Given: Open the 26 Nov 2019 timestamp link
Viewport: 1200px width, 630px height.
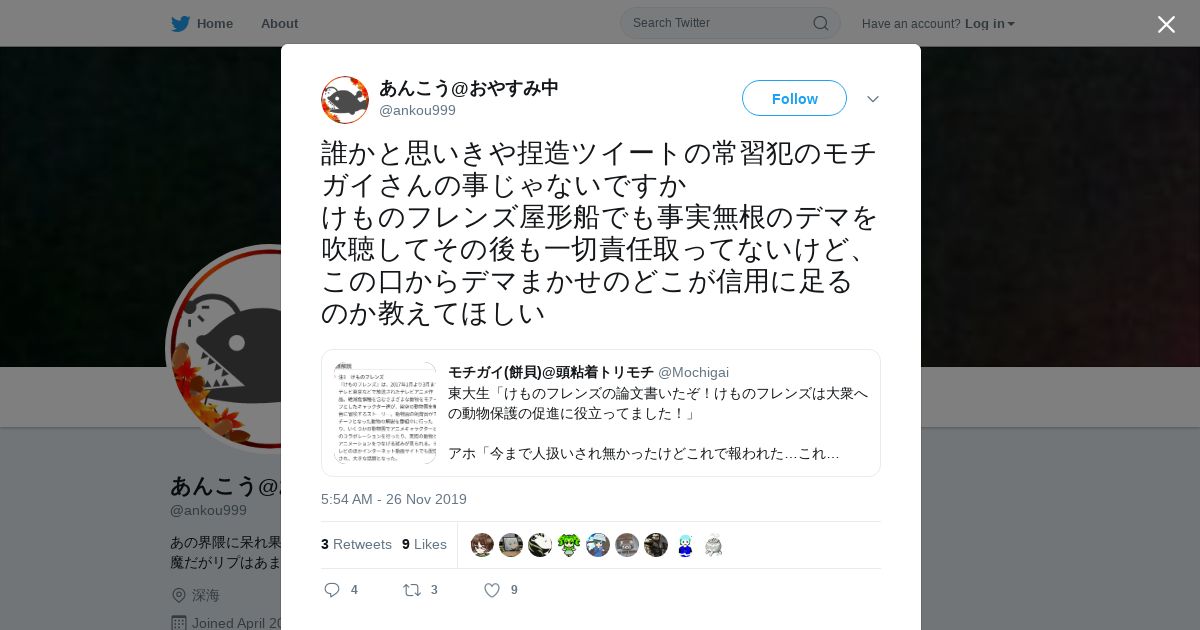Looking at the screenshot, I should (393, 499).
